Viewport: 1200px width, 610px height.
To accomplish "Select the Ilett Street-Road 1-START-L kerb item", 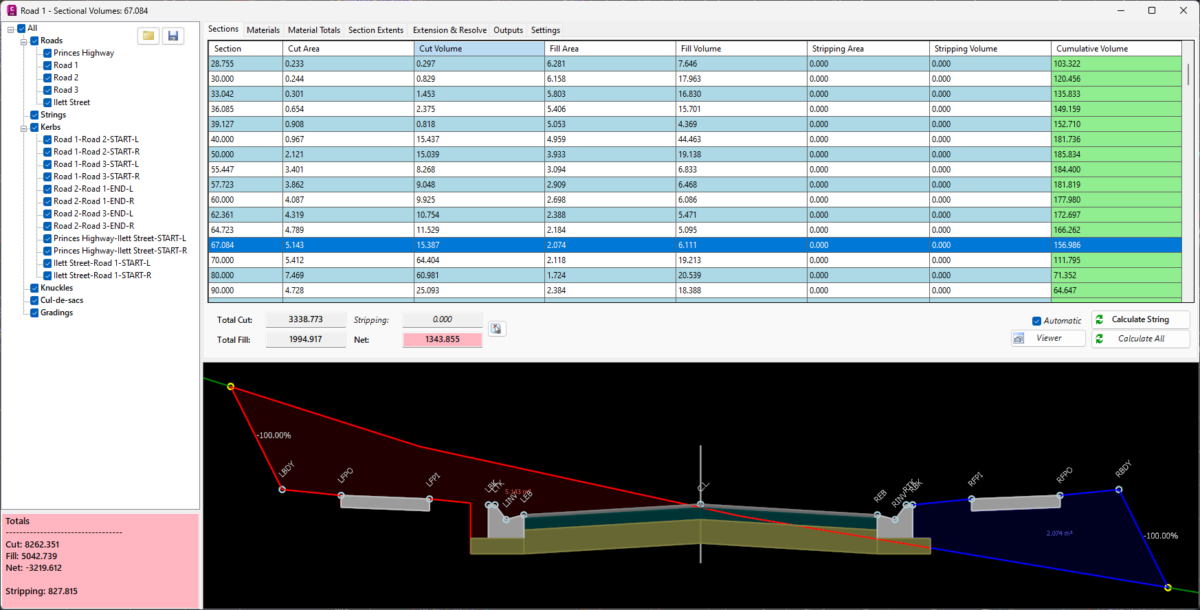I will (x=102, y=263).
